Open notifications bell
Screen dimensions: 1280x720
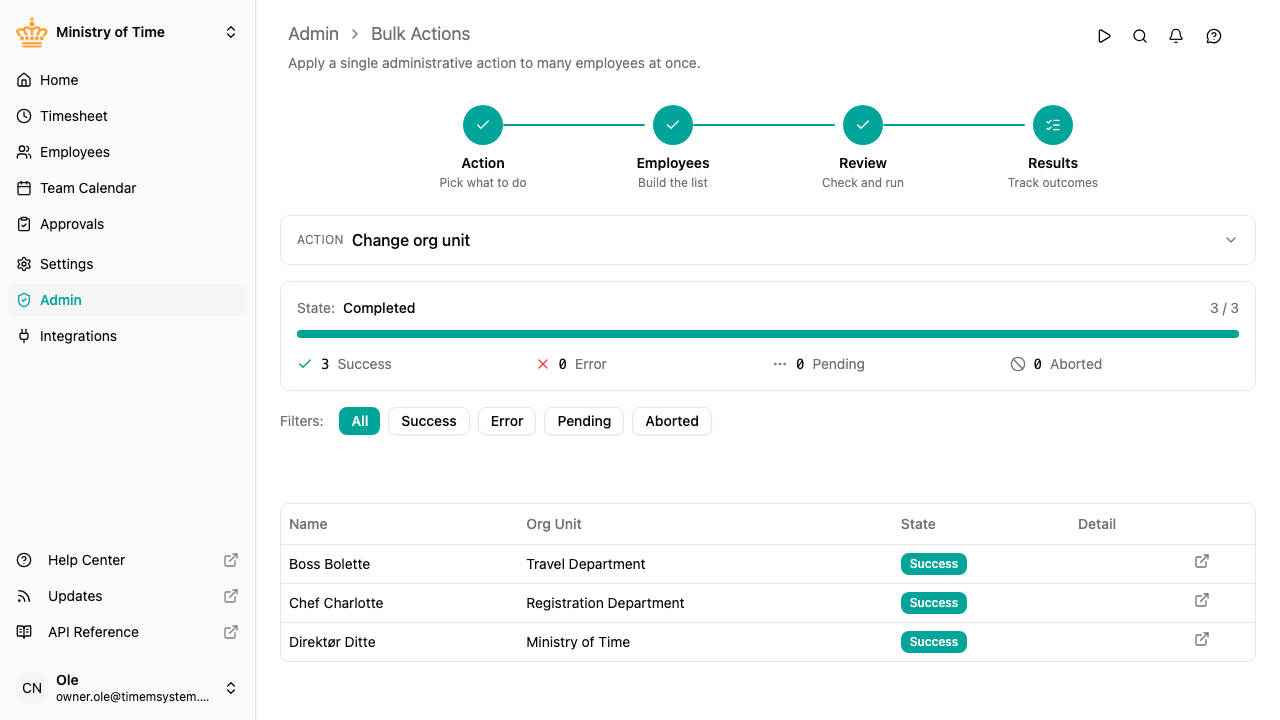tap(1176, 36)
